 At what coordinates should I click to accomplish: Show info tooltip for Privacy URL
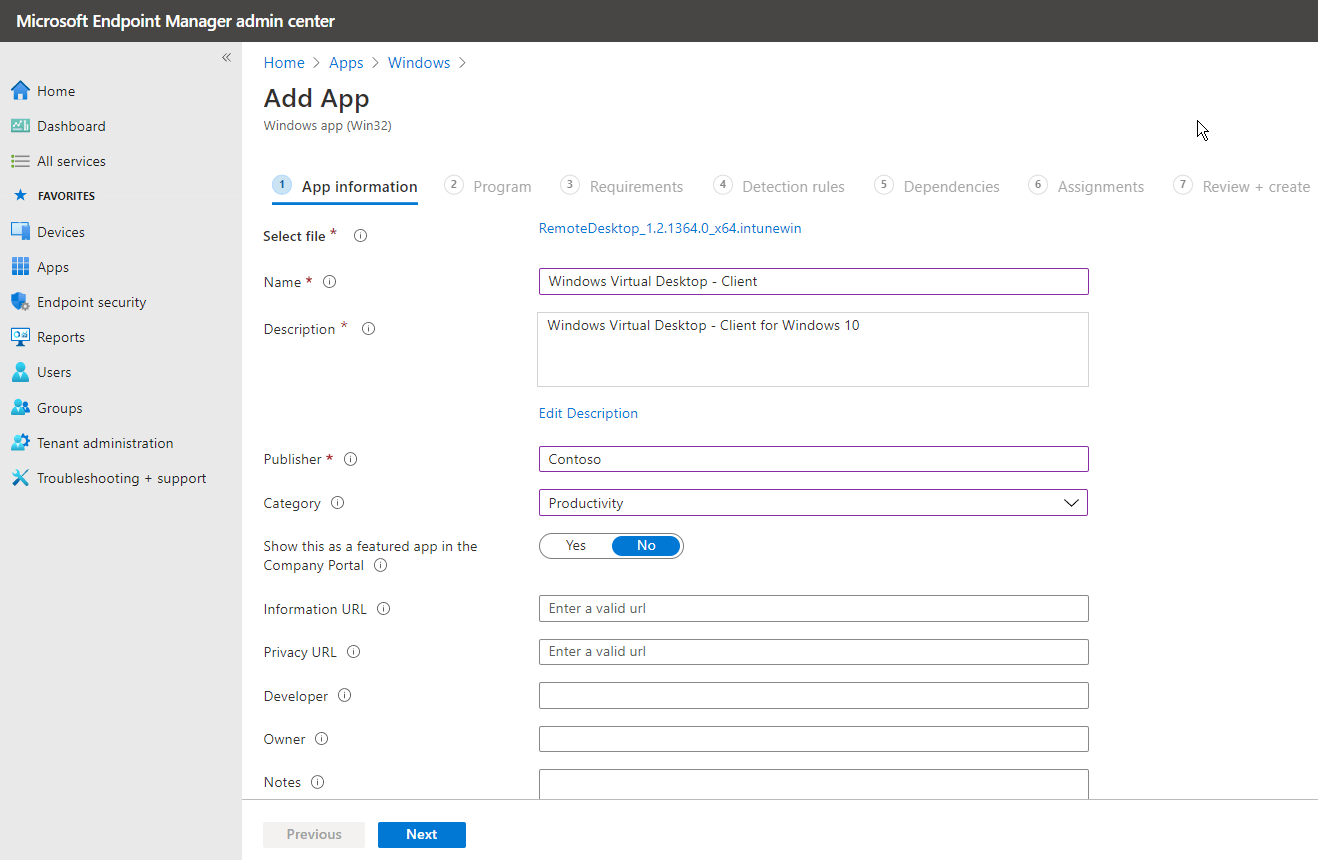[x=353, y=652]
